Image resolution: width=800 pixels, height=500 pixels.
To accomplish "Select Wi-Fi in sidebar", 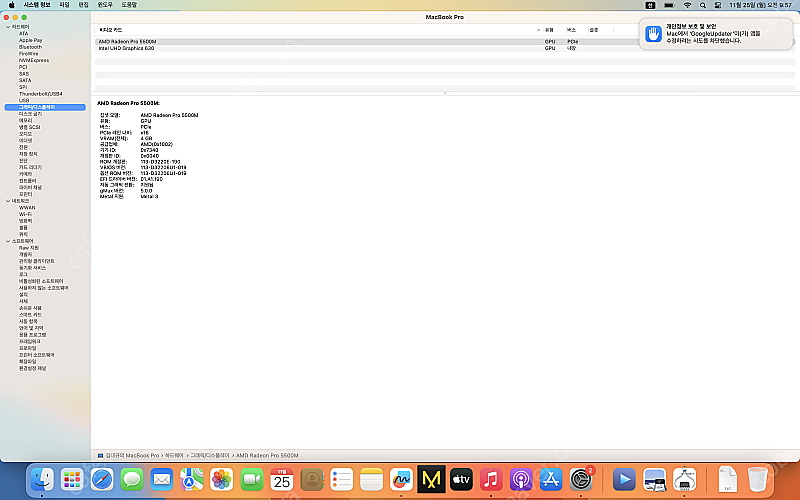I will pos(25,214).
